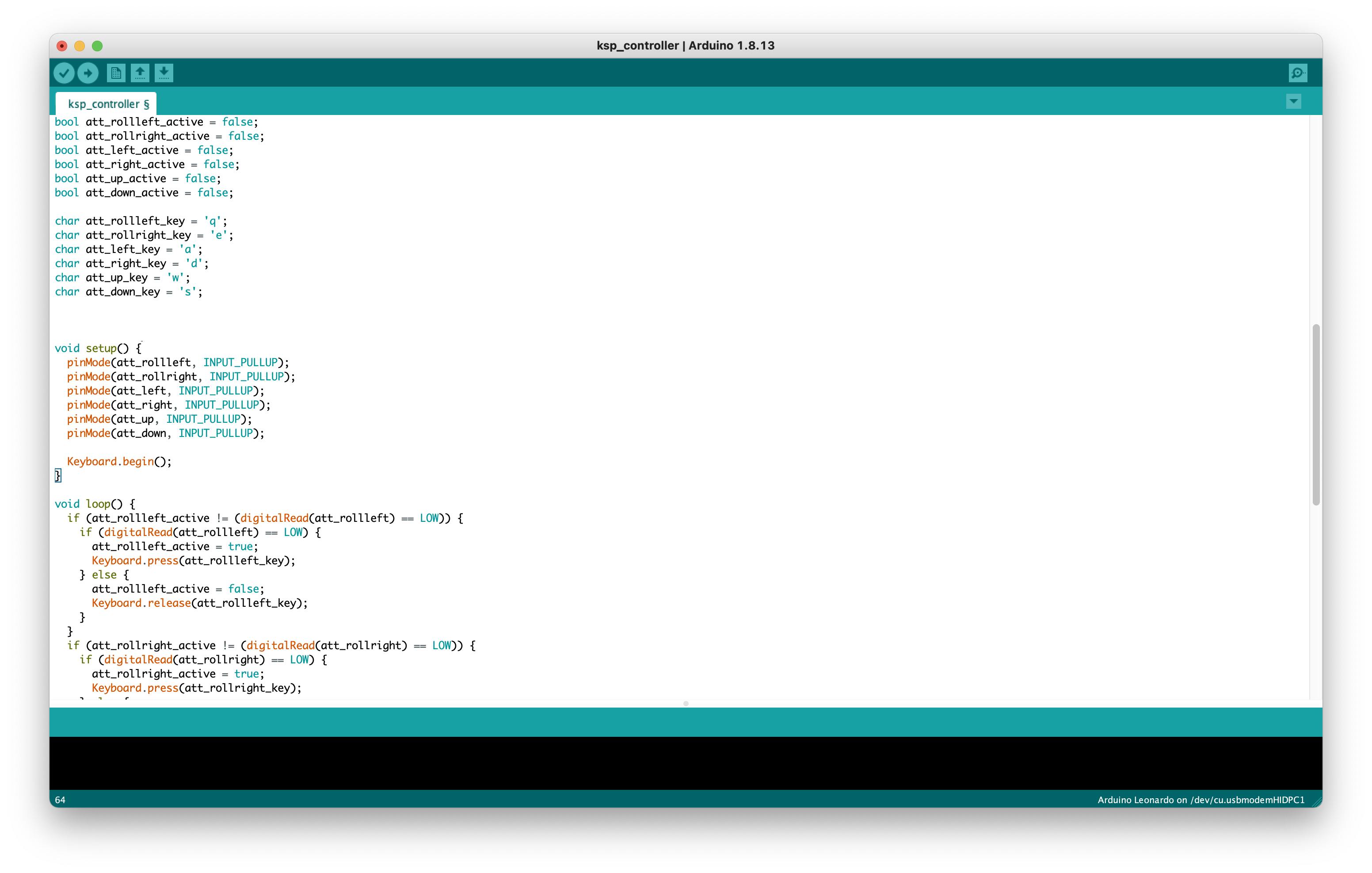Click the 'Keyboard.begin();' line

click(x=119, y=461)
